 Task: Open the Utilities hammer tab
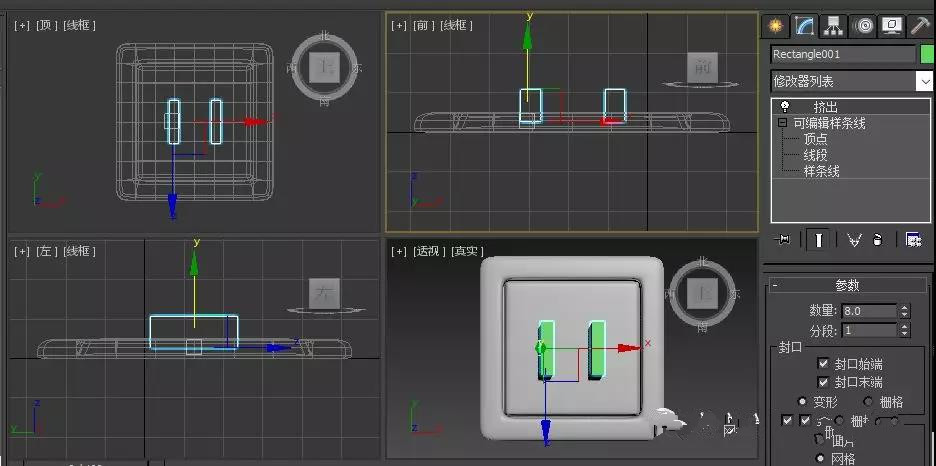click(x=920, y=26)
